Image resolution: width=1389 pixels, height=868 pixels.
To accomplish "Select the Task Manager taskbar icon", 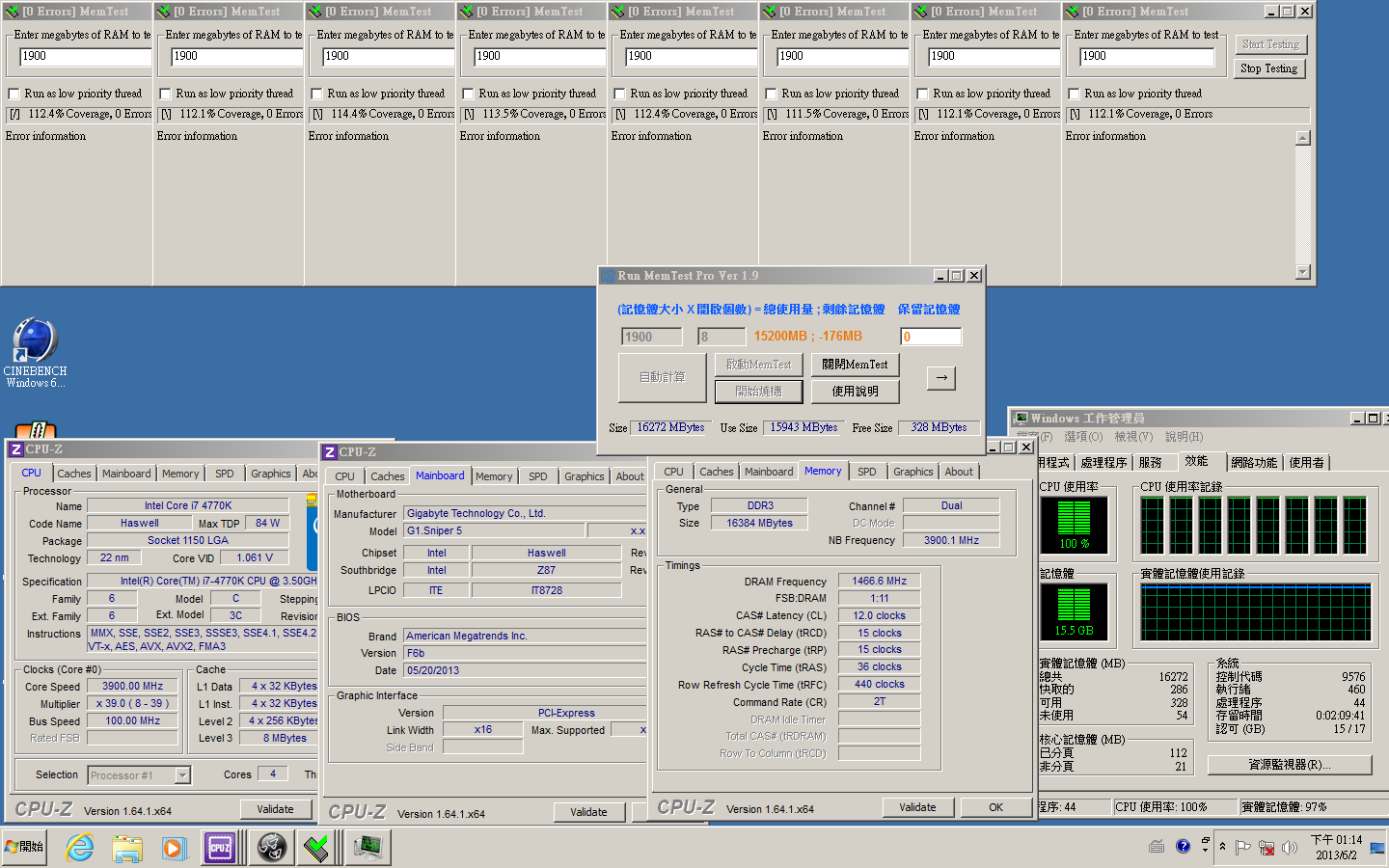I will [x=368, y=848].
